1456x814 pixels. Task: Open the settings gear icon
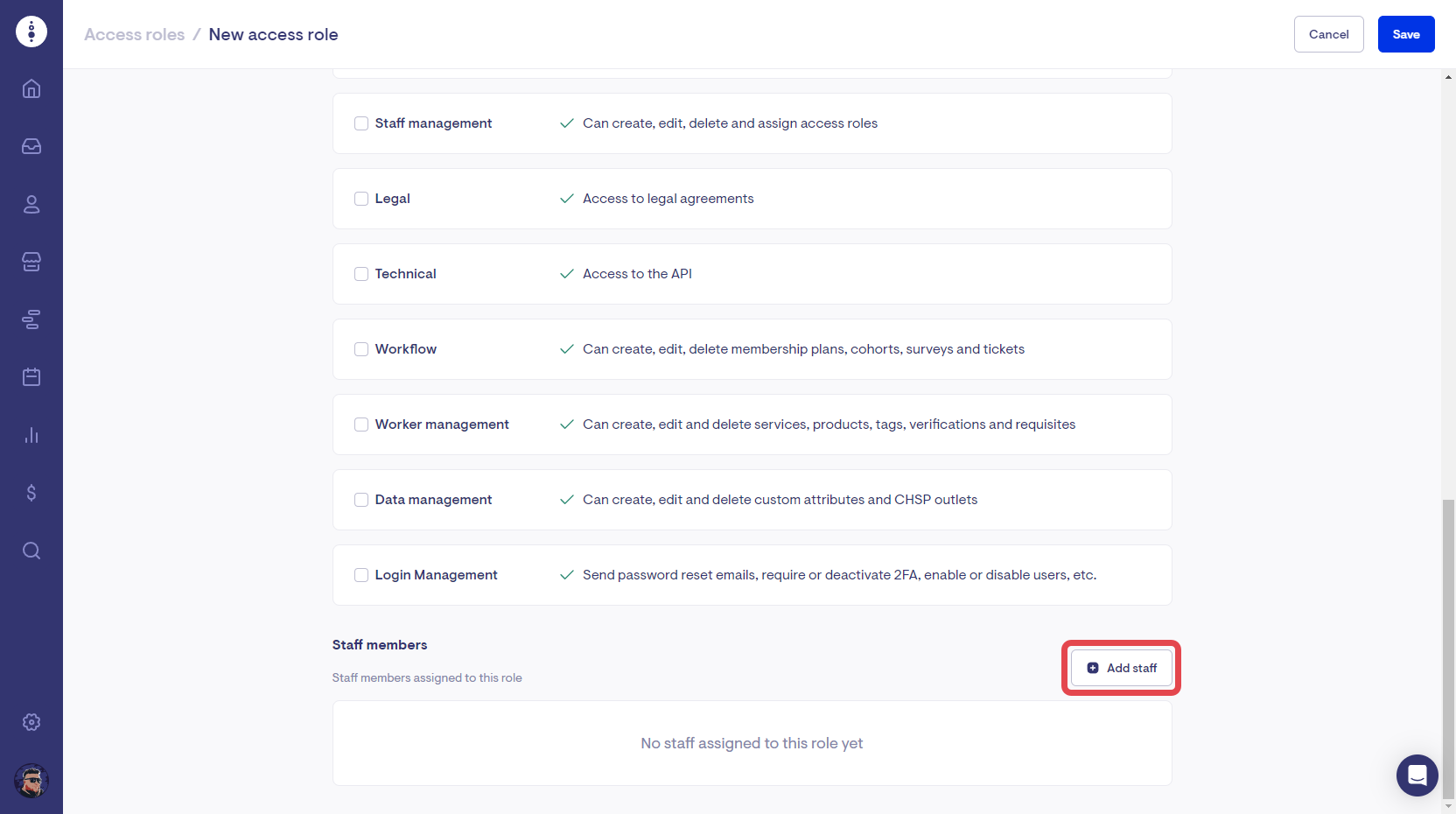(31, 722)
